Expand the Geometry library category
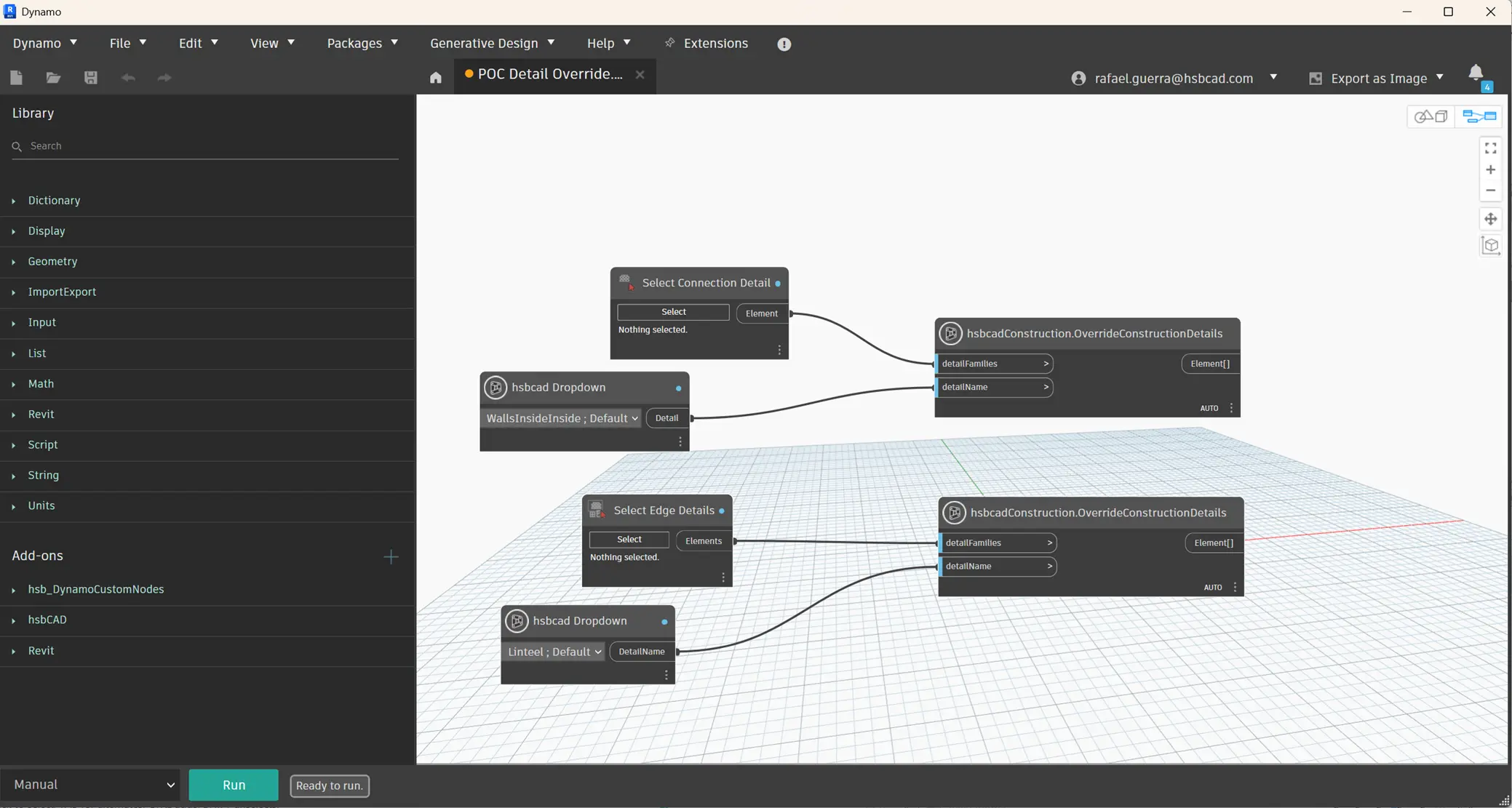This screenshot has width=1512, height=808. [x=52, y=261]
